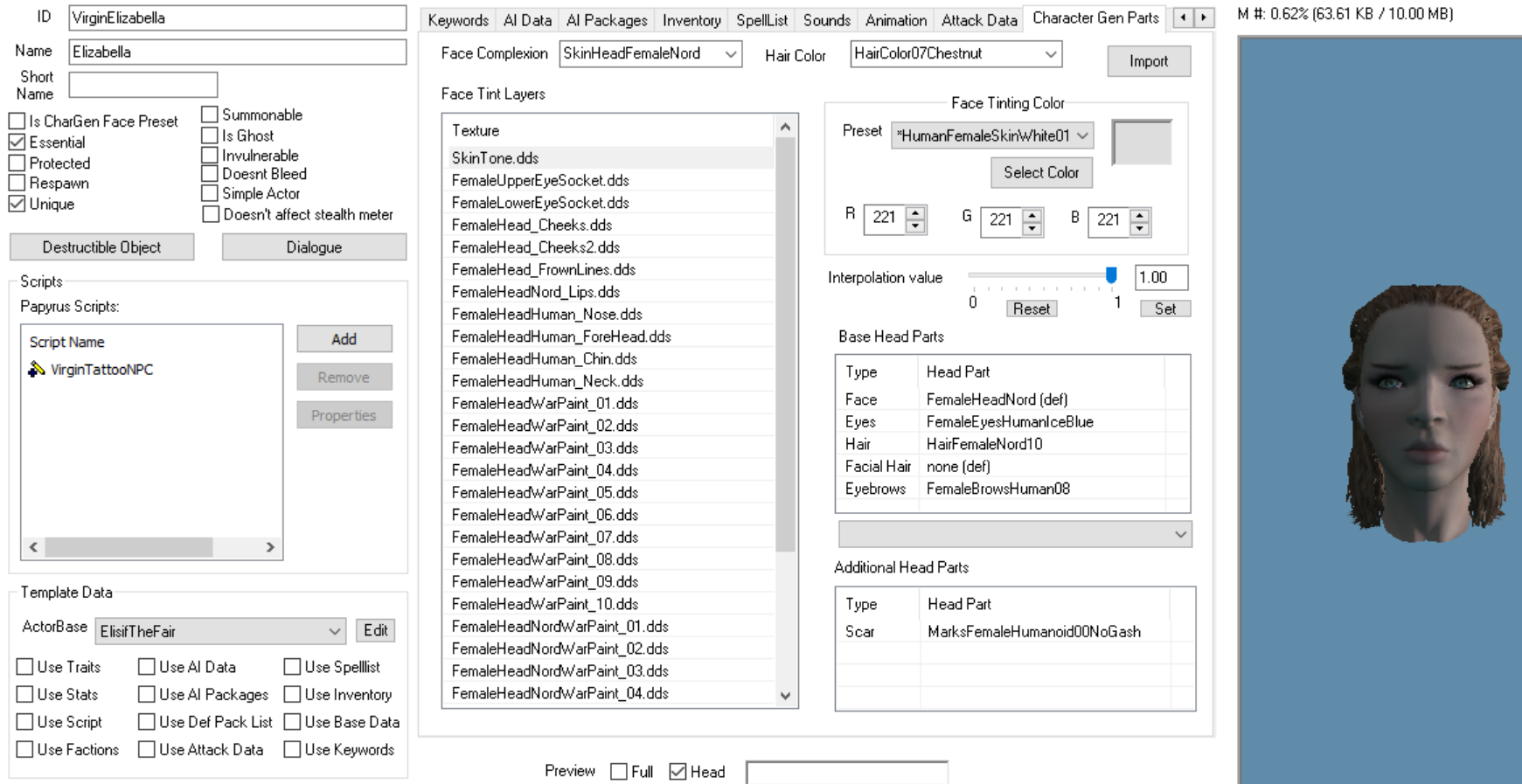The image size is (1522, 784).
Task: Click the script list scroll left arrow
Action: point(33,547)
